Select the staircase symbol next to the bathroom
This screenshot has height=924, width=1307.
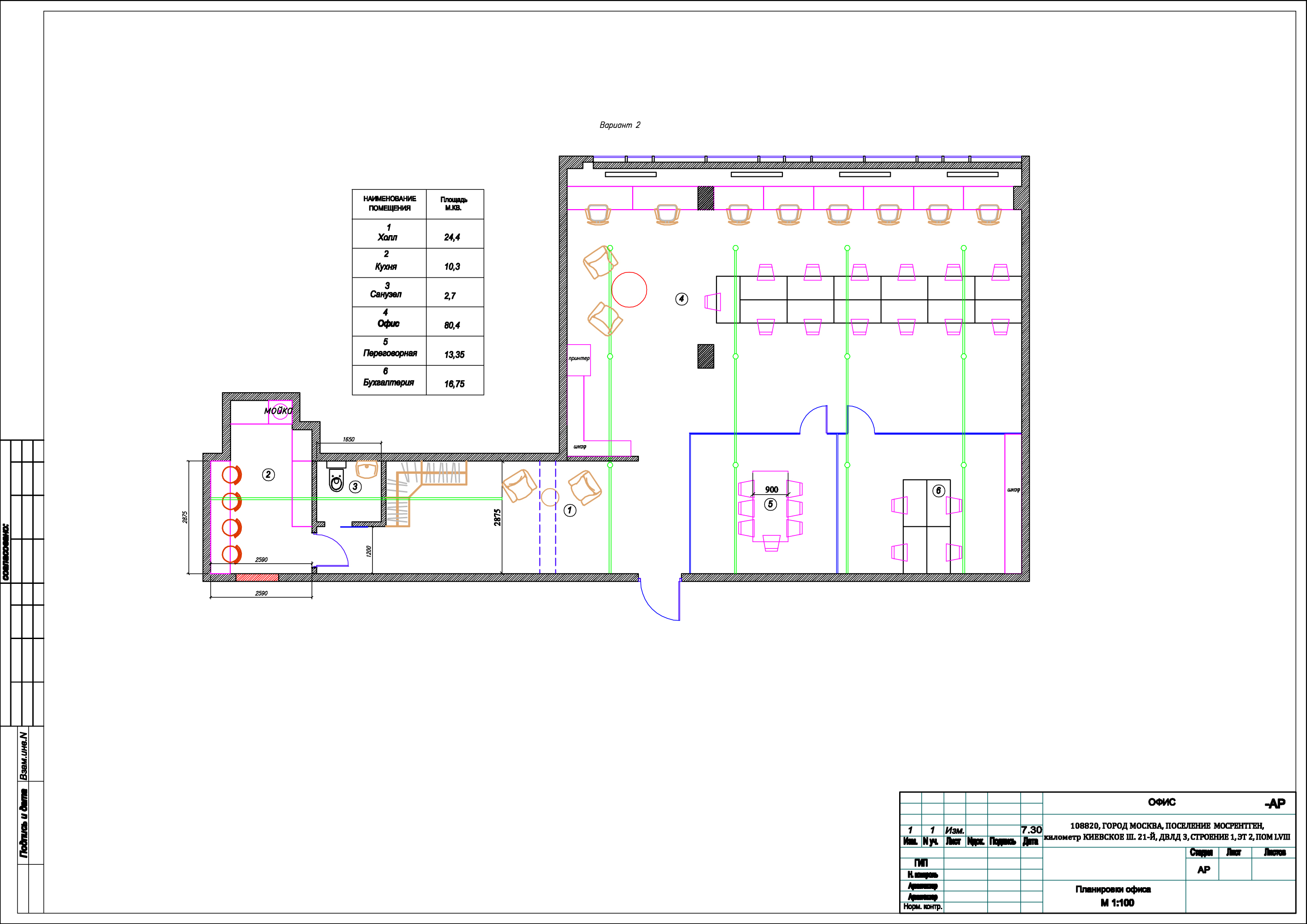[x=426, y=493]
